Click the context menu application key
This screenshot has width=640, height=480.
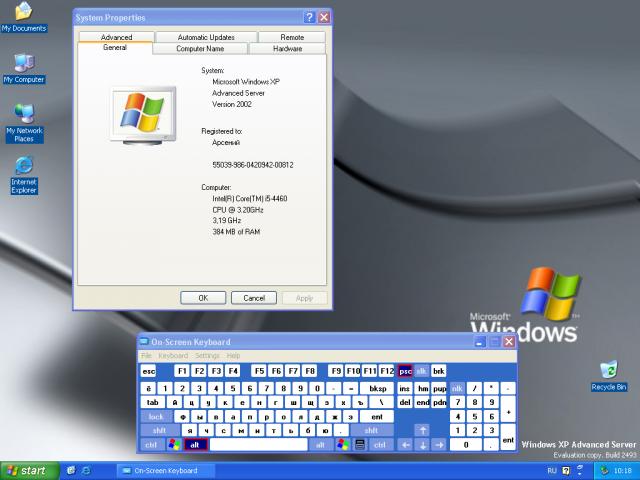(x=360, y=444)
